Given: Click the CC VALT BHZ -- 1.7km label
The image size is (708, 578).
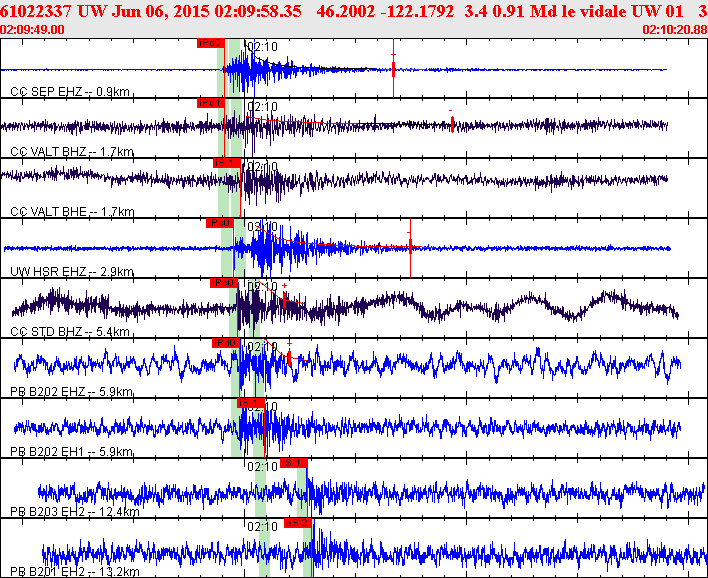Looking at the screenshot, I should tap(72, 152).
